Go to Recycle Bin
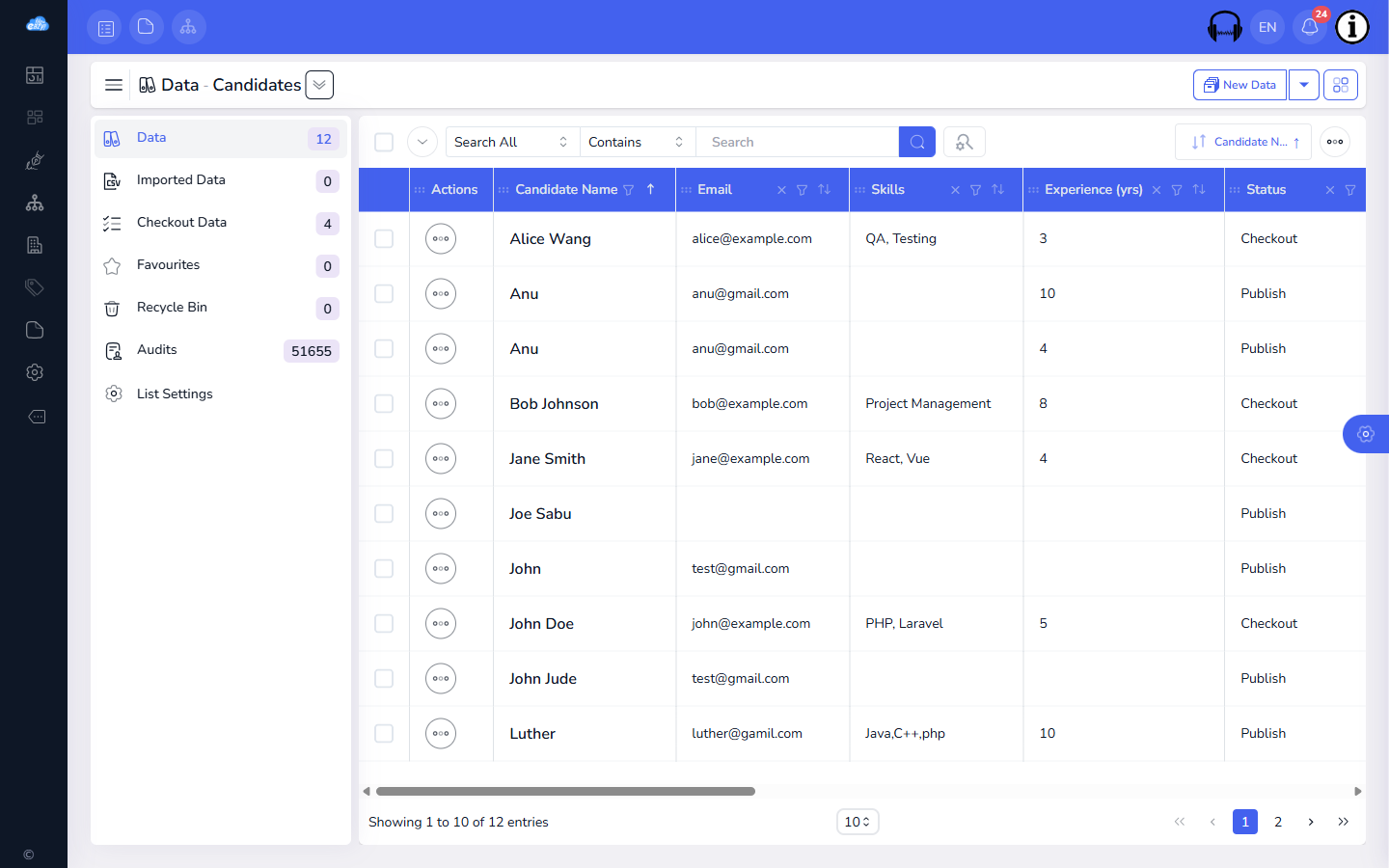Screen dimensions: 1389x868 [x=221, y=308]
